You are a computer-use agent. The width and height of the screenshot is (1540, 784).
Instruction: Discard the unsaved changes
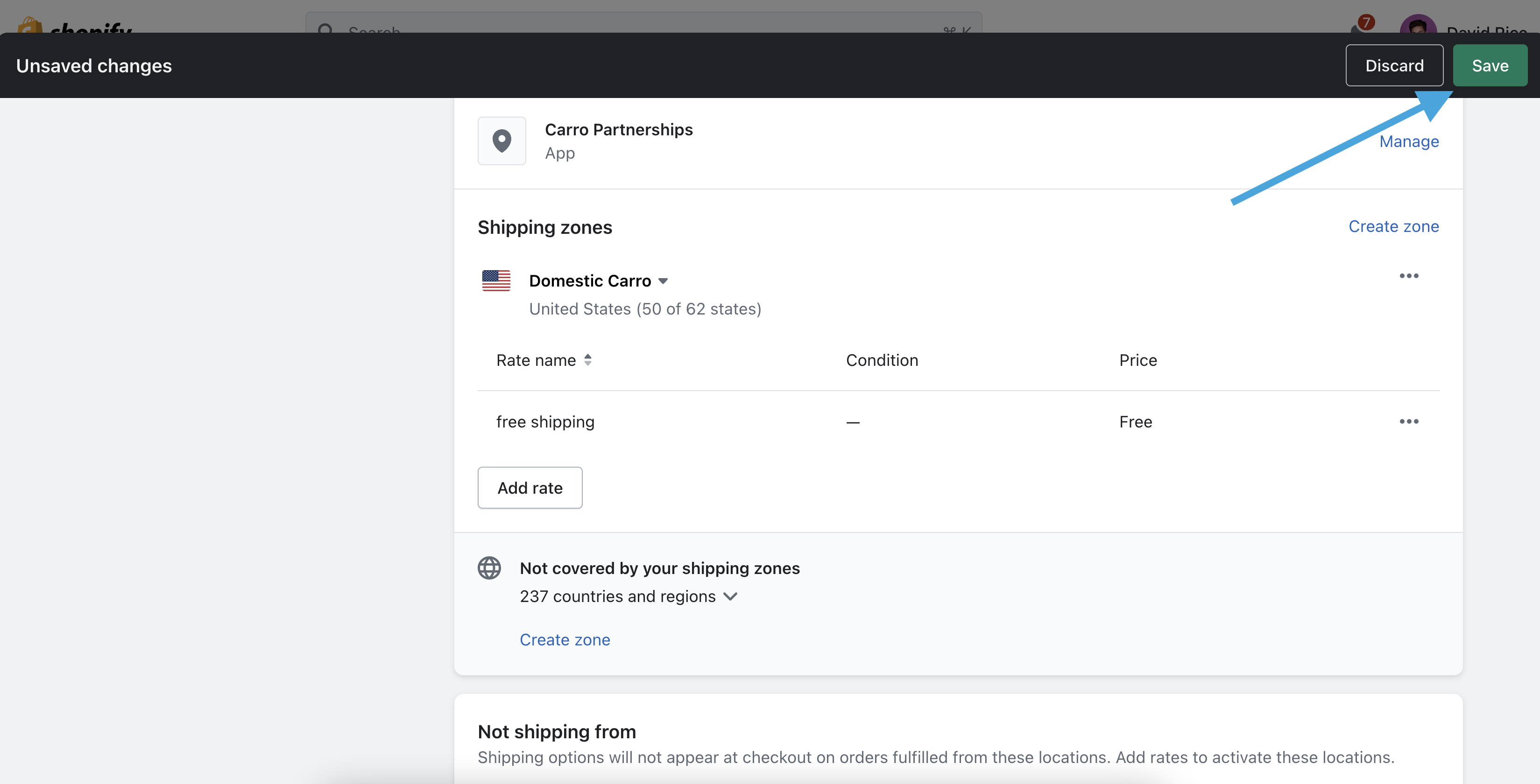(1393, 65)
